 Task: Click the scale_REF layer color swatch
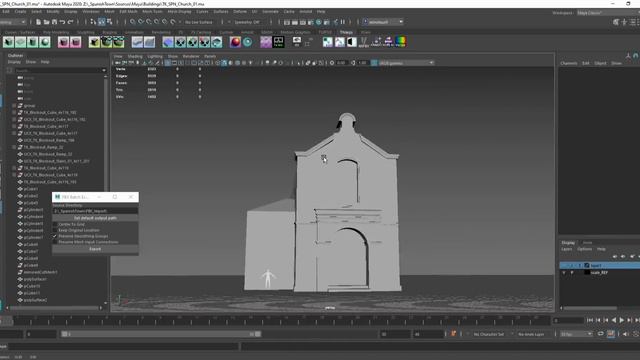(x=587, y=272)
